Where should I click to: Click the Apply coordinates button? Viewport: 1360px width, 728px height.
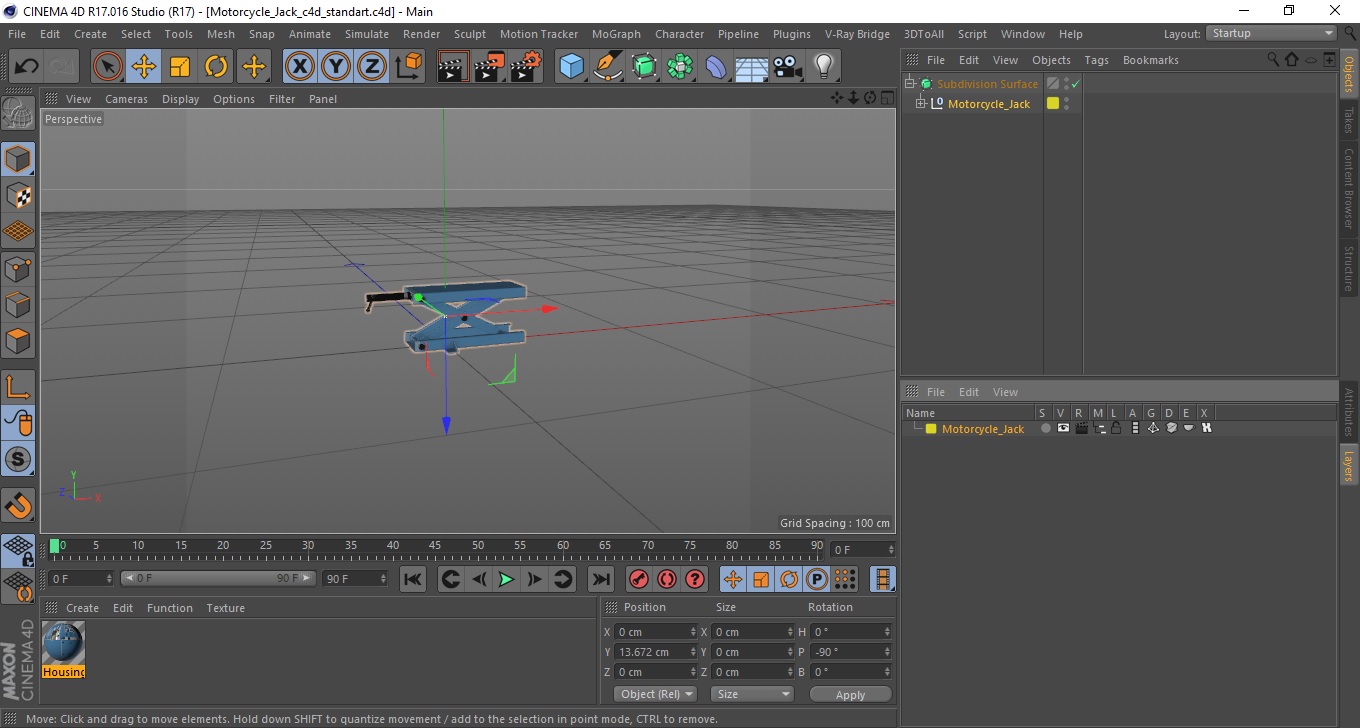point(850,695)
